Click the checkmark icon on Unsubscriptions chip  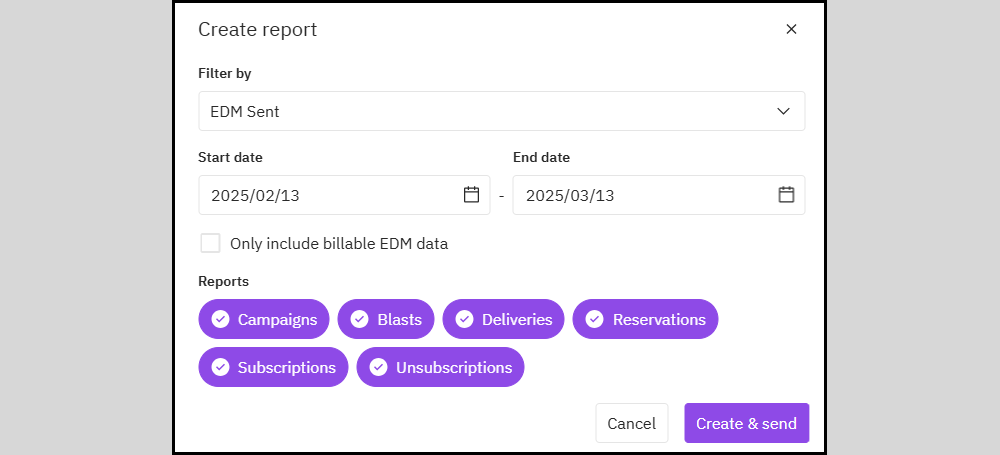(379, 367)
